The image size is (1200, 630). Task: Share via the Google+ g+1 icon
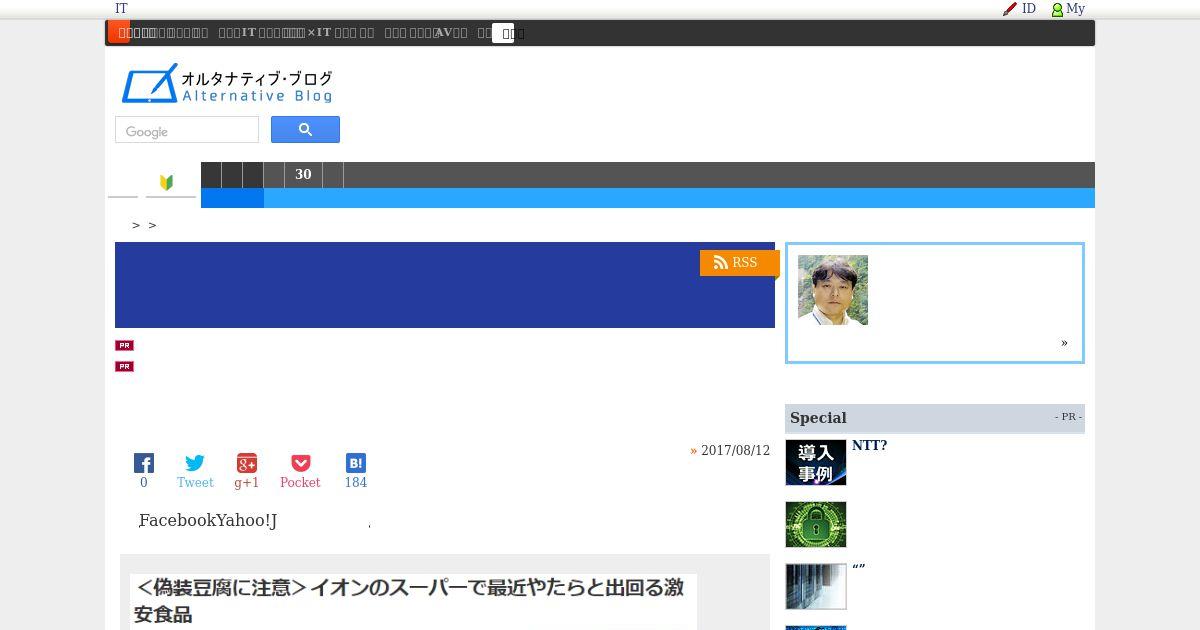247,463
